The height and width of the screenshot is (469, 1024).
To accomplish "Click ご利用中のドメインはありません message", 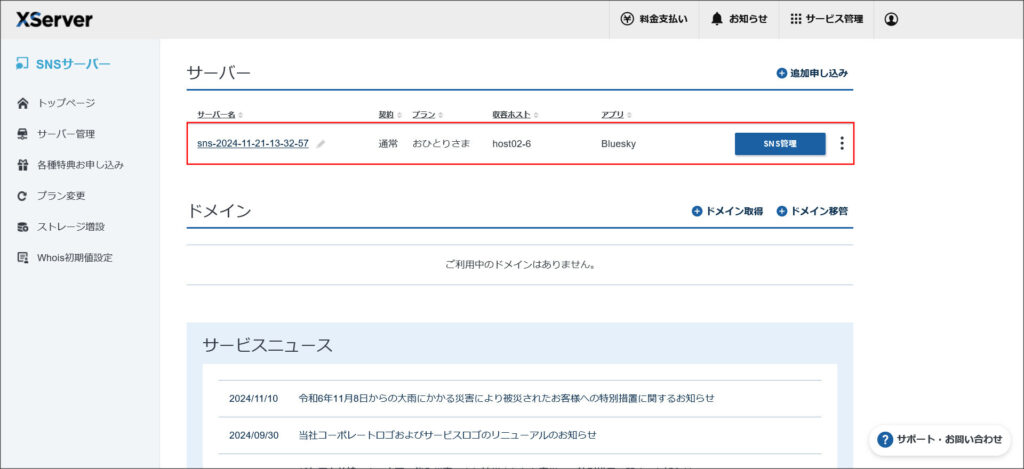I will [x=520, y=265].
